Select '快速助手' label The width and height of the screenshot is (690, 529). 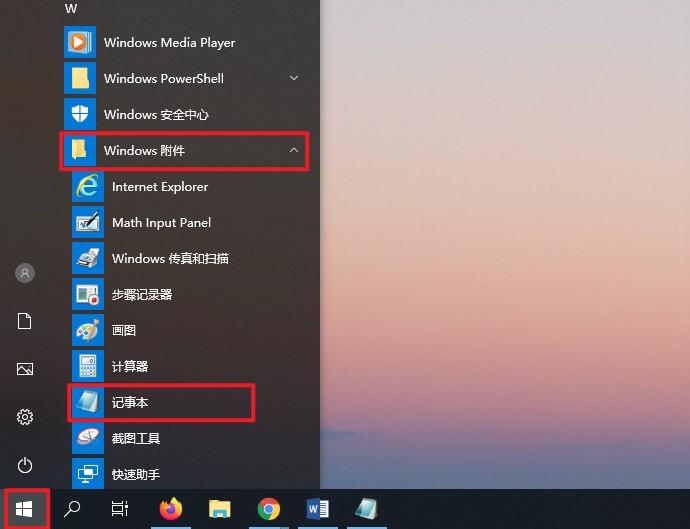click(136, 474)
